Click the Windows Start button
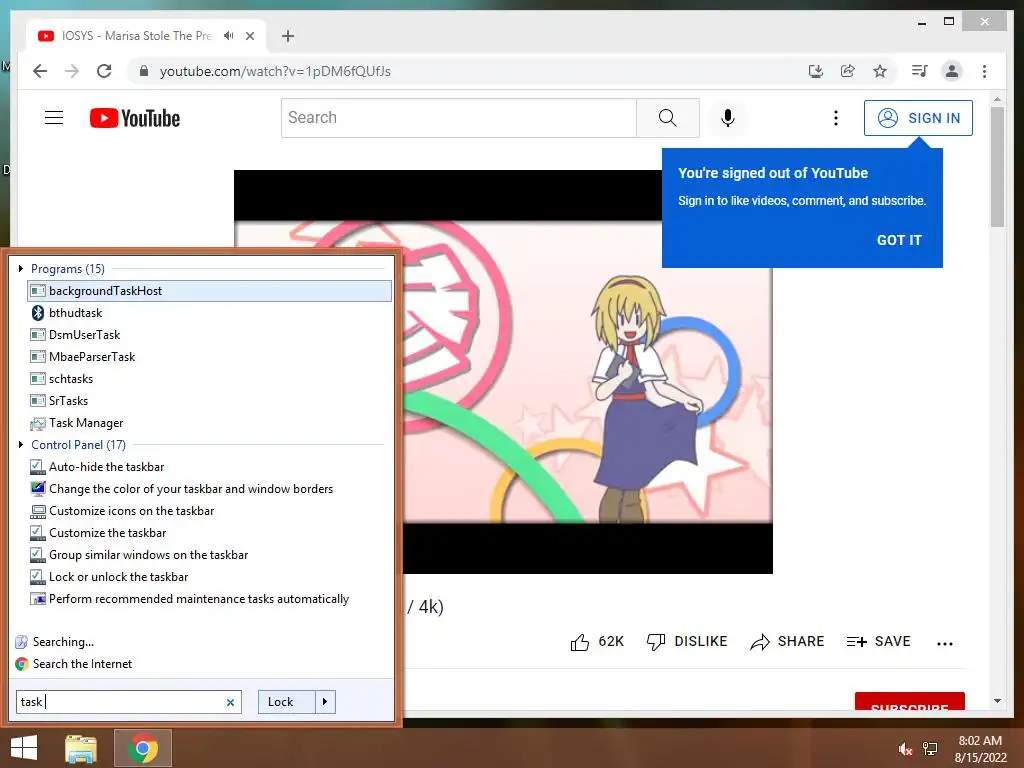Viewport: 1024px width, 768px height. tap(24, 748)
